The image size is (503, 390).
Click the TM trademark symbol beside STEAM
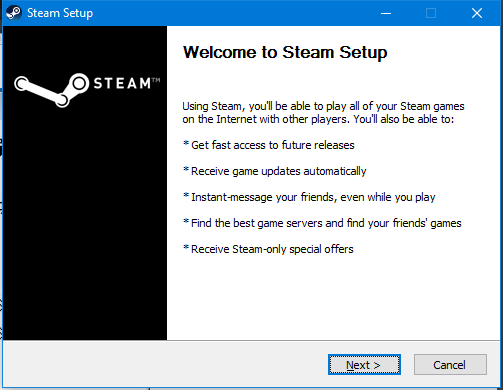coord(156,80)
